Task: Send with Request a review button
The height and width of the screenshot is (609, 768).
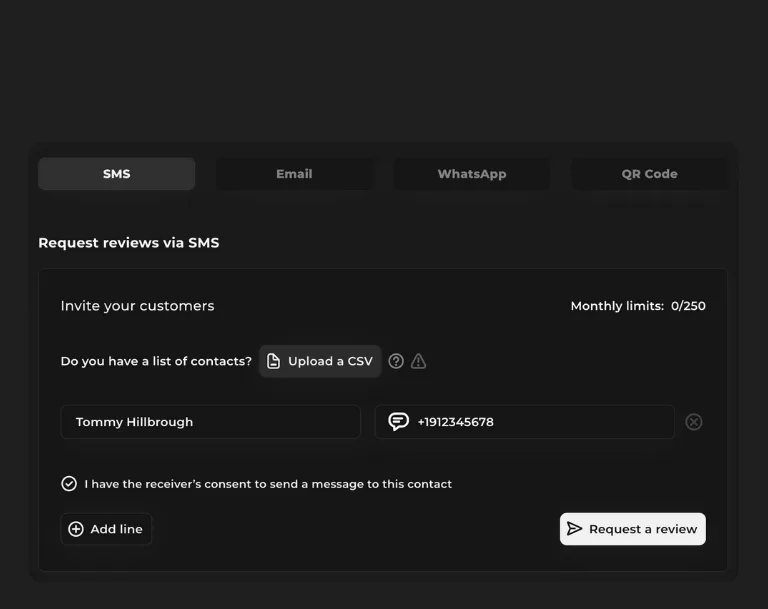Action: [633, 529]
